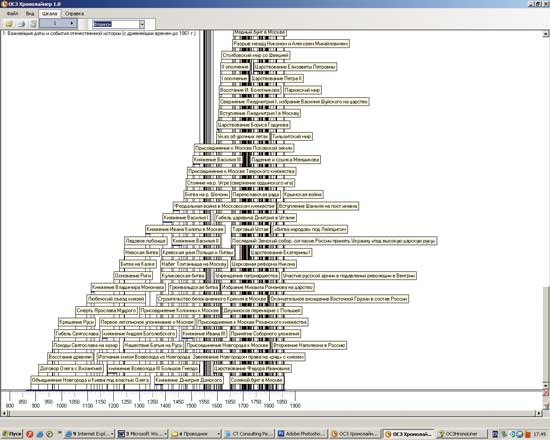This screenshot has height=440, width=550.
Task: Expand the toolbar combo box dropdown arrow
Action: (x=142, y=24)
